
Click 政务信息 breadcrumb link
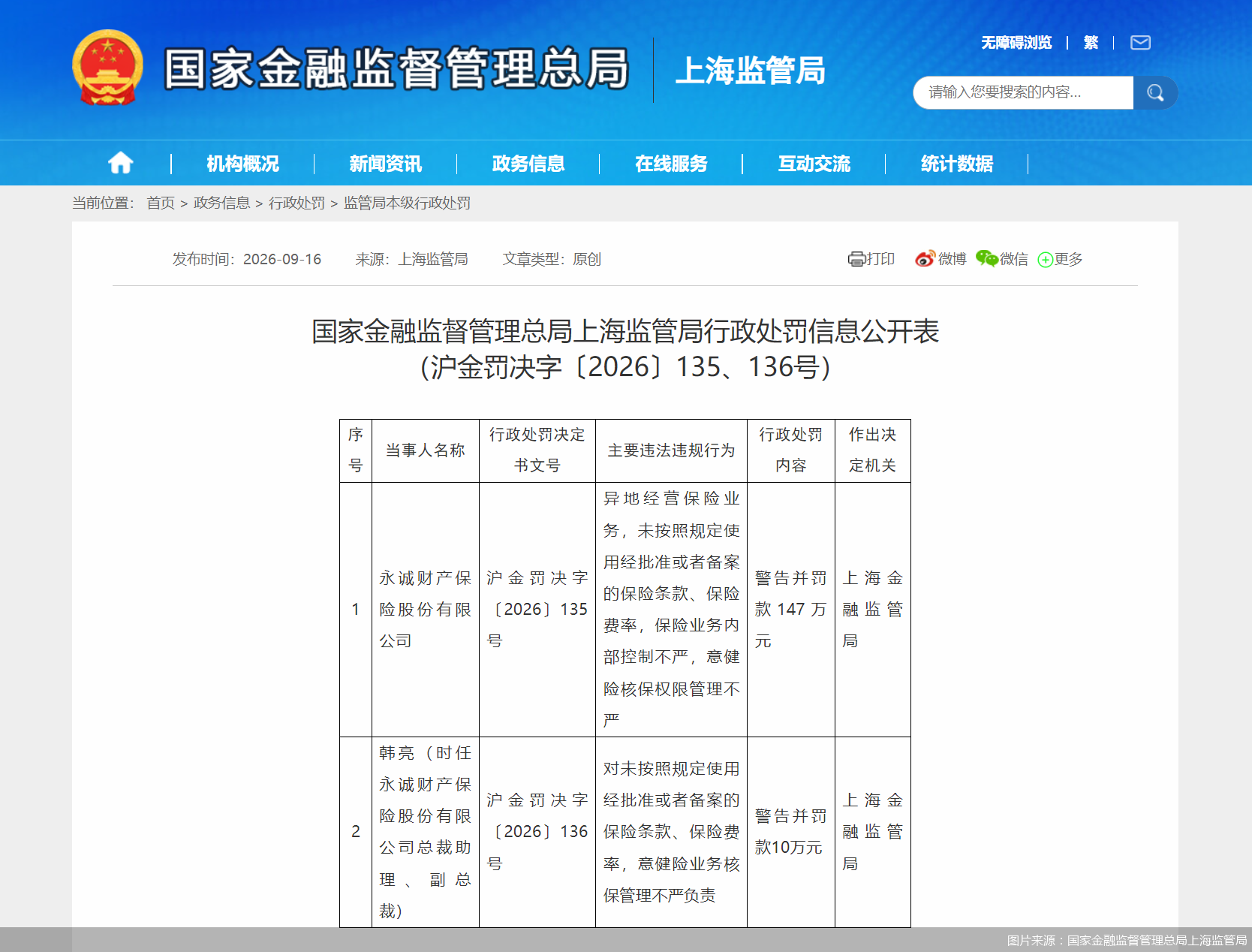point(221,203)
